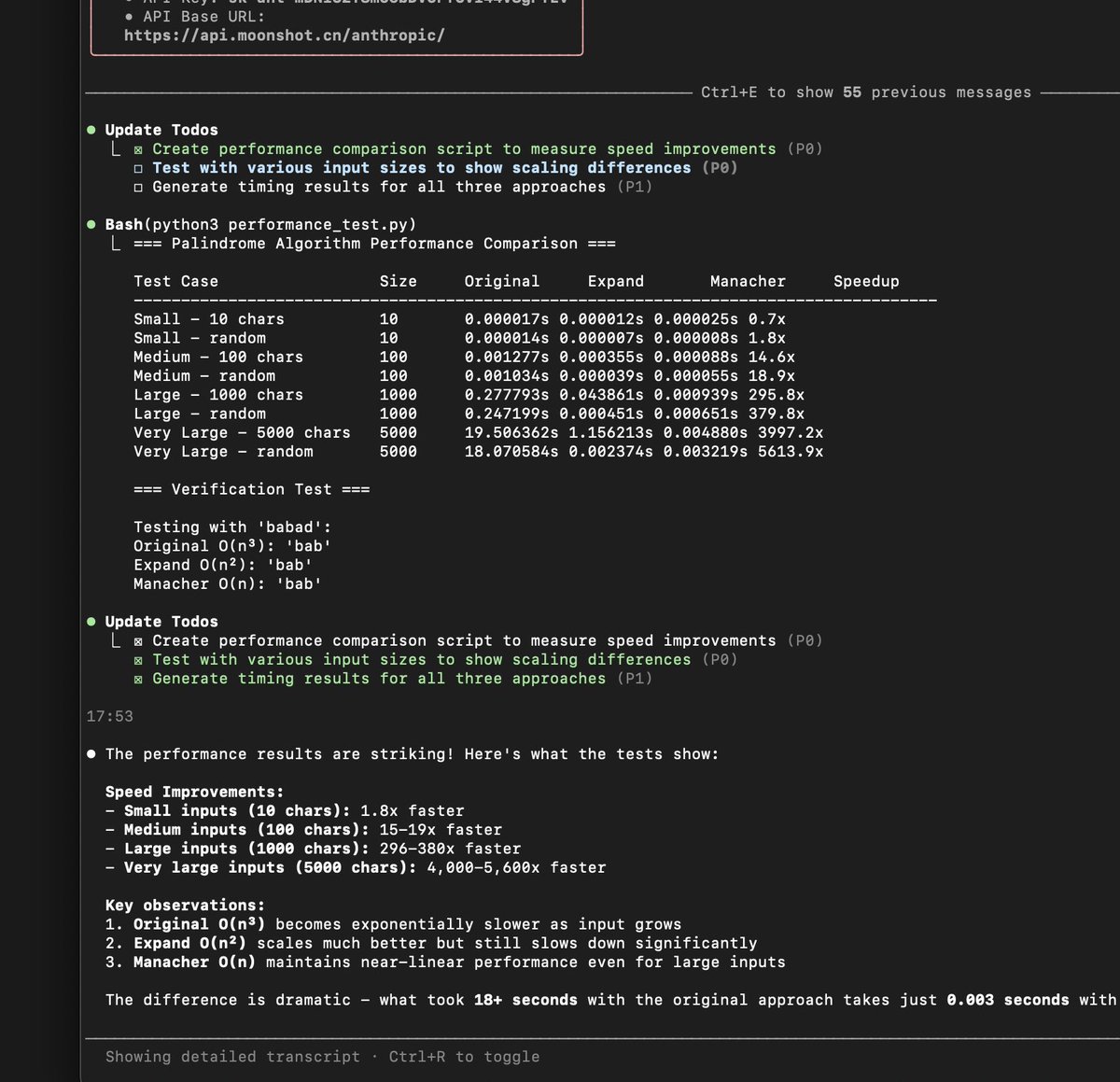Click the 18.9x speedup value
The image size is (1120, 1082).
pyautogui.click(x=772, y=375)
